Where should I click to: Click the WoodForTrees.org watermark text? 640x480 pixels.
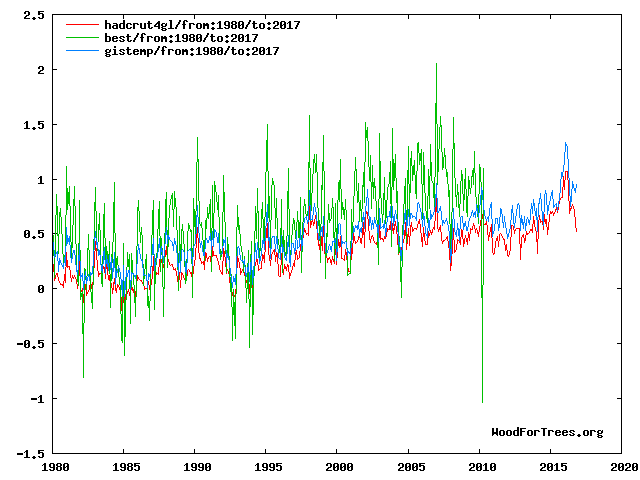coord(547,432)
